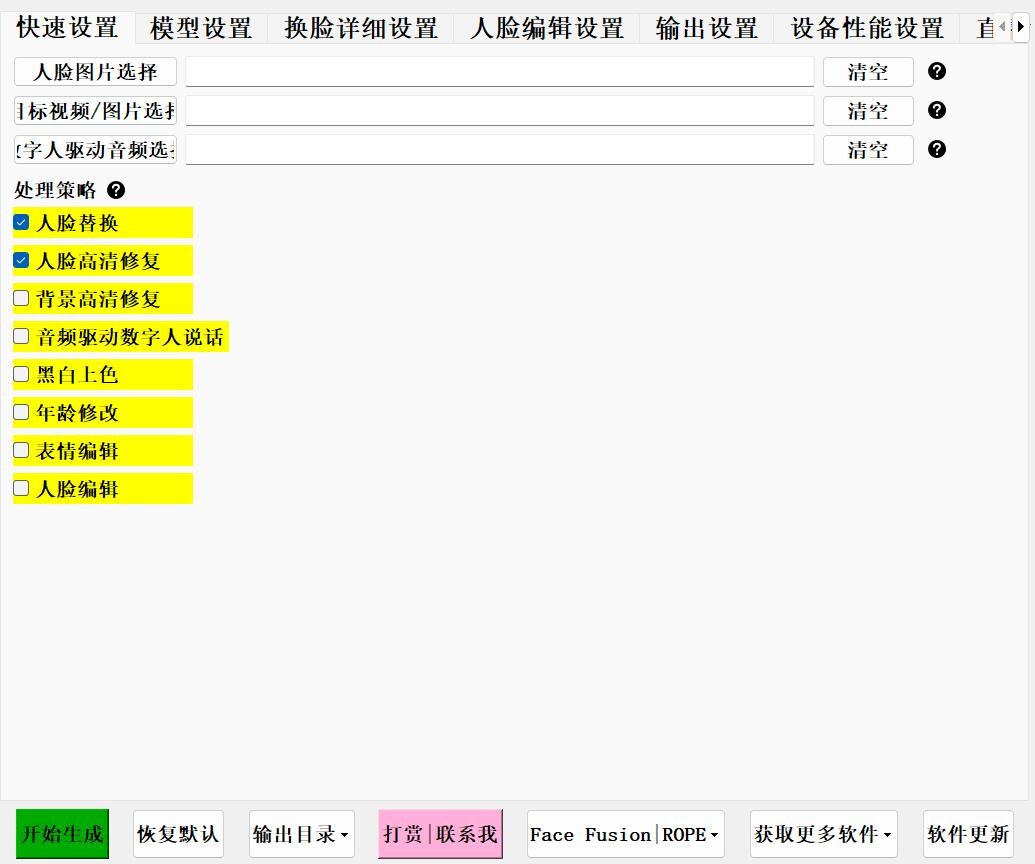Enable 音频驱动数字人说话 checkbox

click(x=21, y=336)
